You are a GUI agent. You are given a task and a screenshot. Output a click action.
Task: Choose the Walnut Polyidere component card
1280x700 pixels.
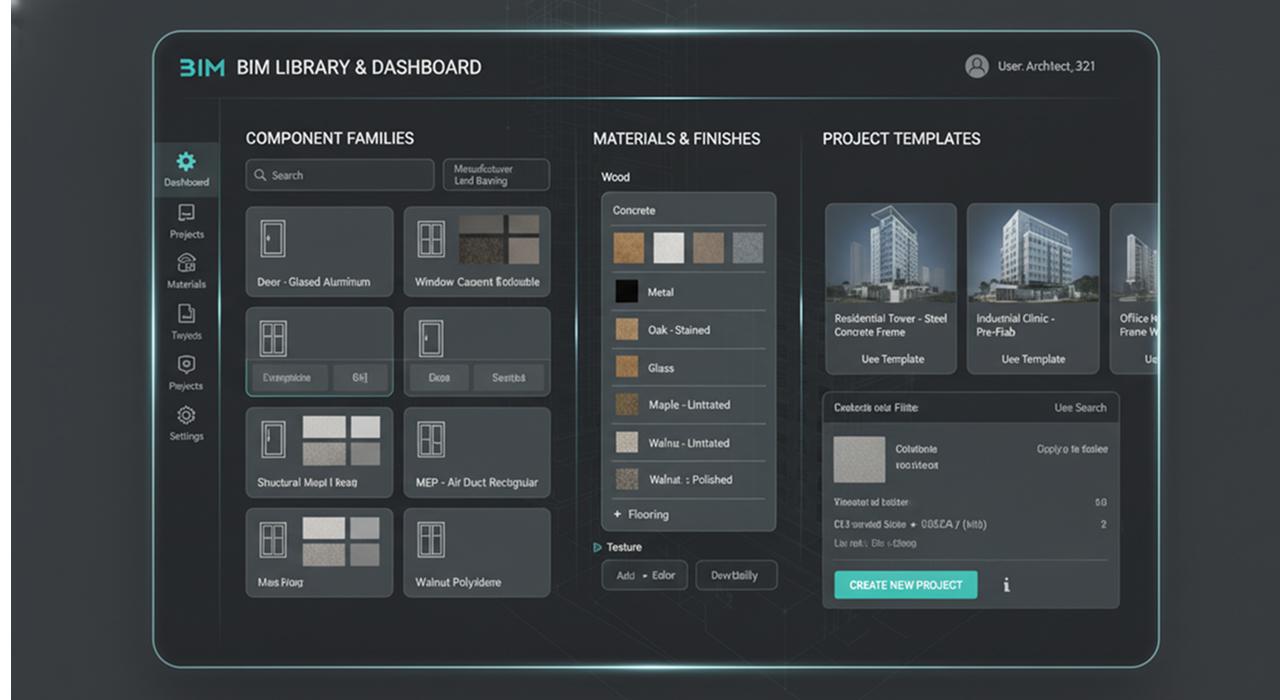(477, 552)
